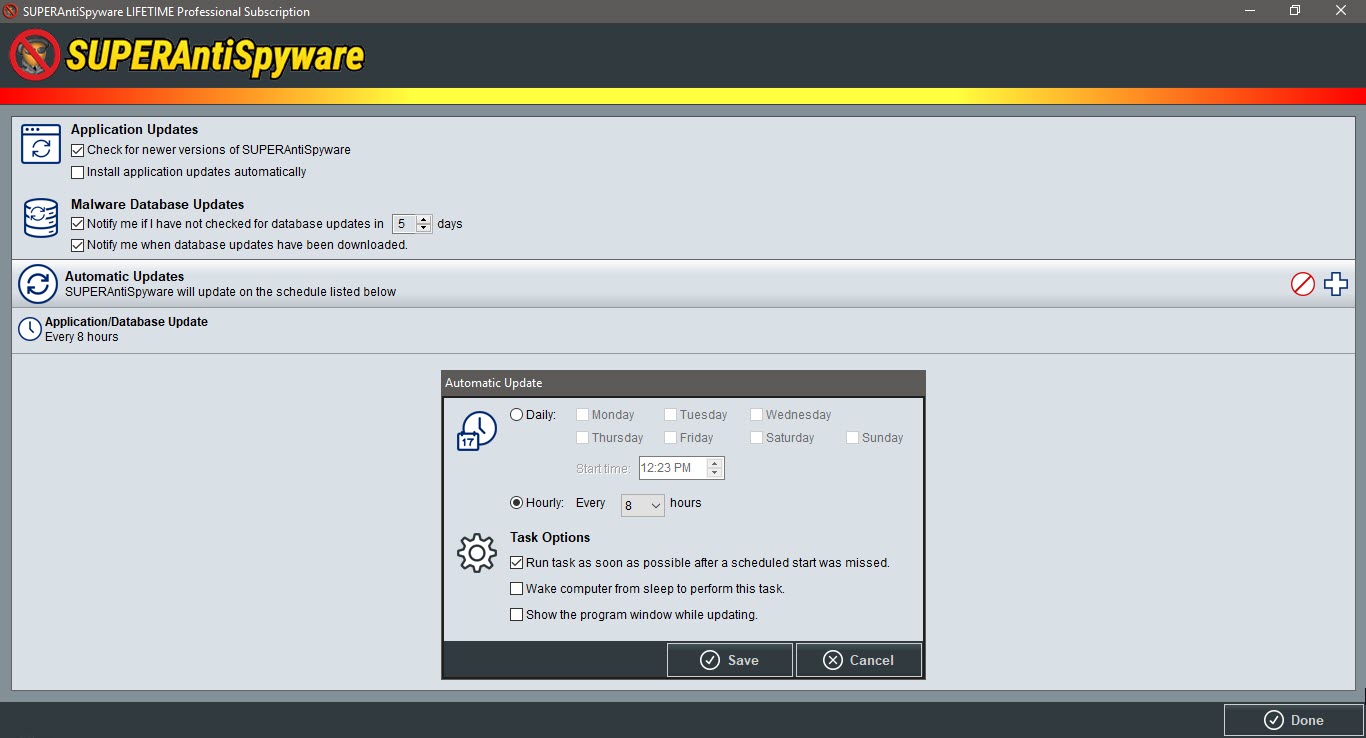Select the Application/Database Update schedule entry
The image size is (1366, 738).
coord(683,330)
